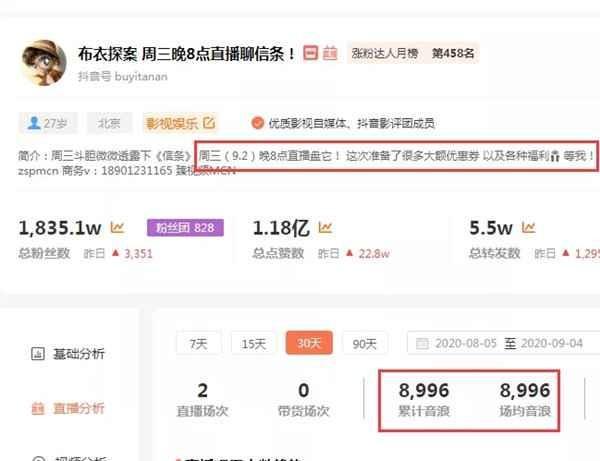Click the 带货场次 value 0
600x461 pixels.
point(303,391)
